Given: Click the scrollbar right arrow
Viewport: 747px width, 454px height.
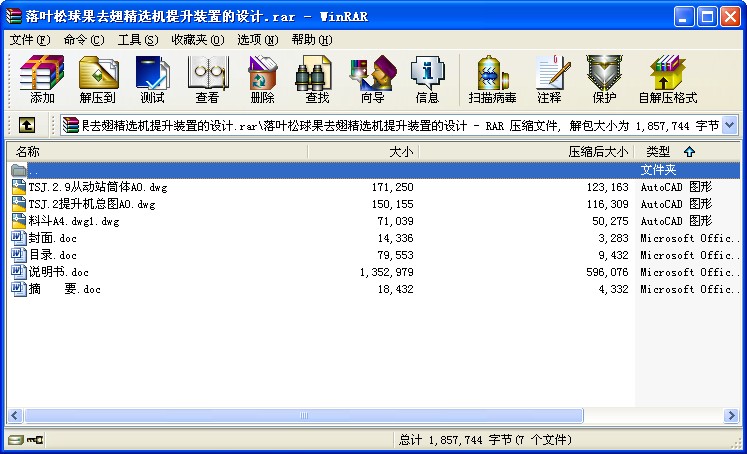Looking at the screenshot, I should pos(731,415).
